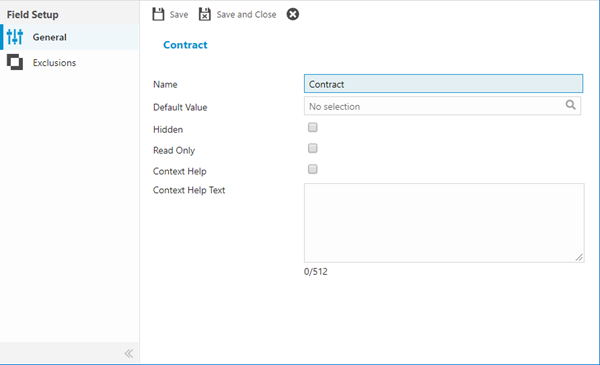This screenshot has width=600, height=365.
Task: Collapse the sidebar with double chevron
Action: [x=129, y=353]
